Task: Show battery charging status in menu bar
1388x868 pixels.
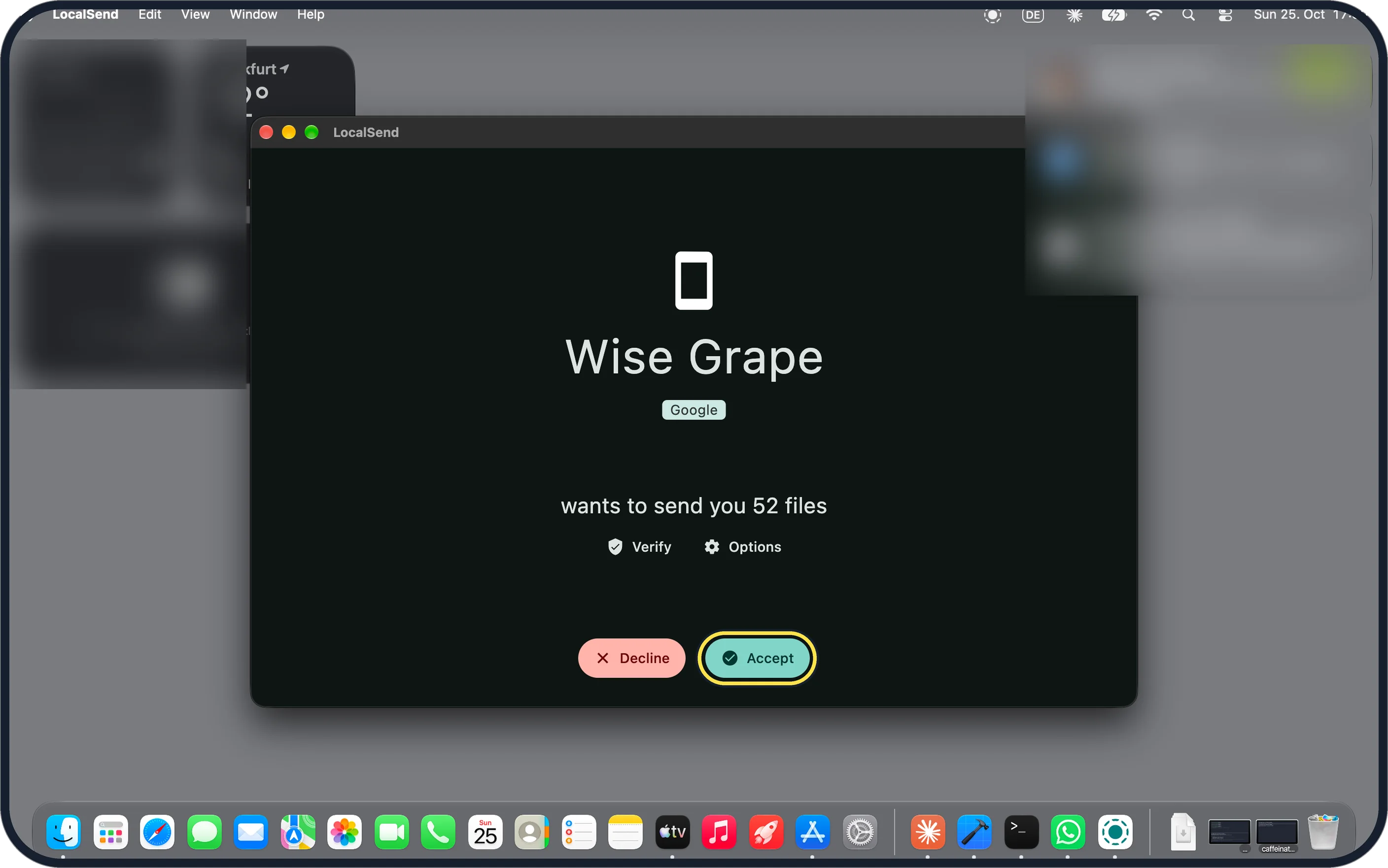Action: tap(1114, 15)
